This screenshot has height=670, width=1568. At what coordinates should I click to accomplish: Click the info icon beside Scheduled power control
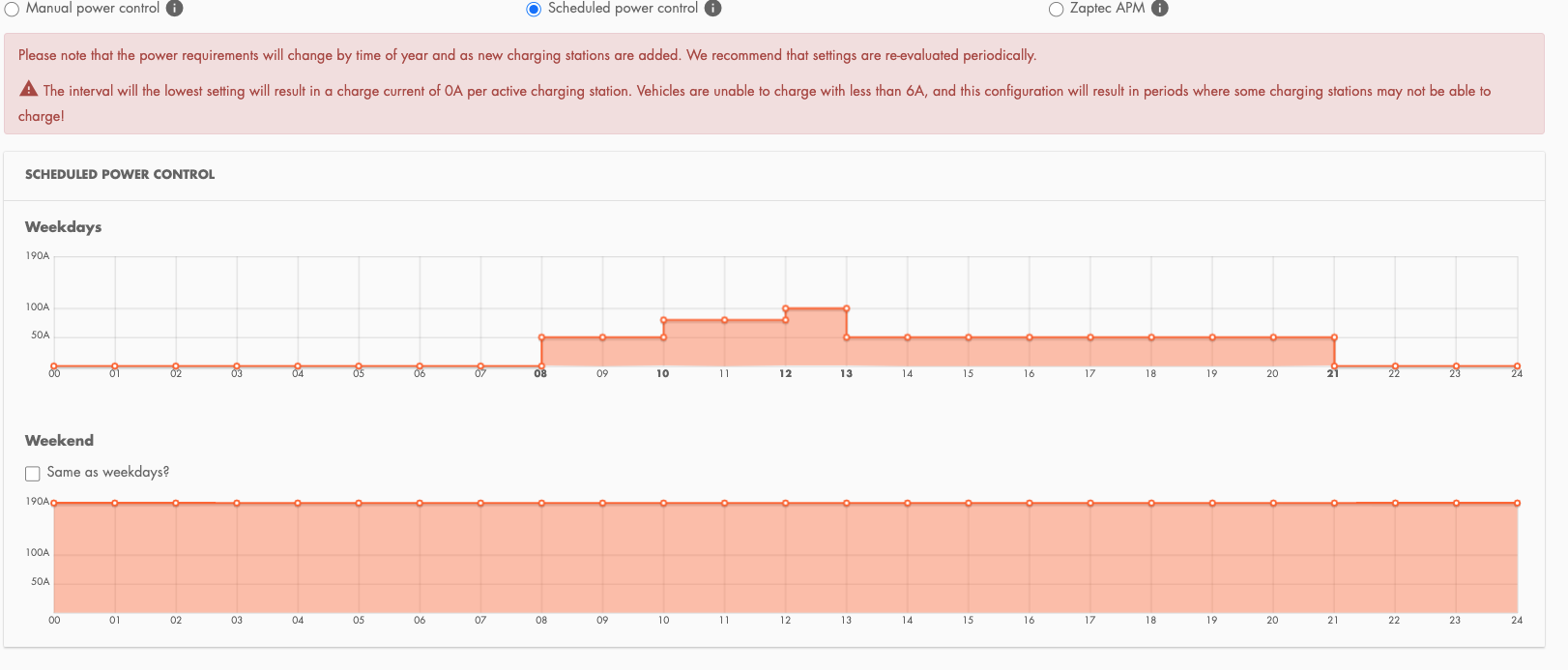712,9
